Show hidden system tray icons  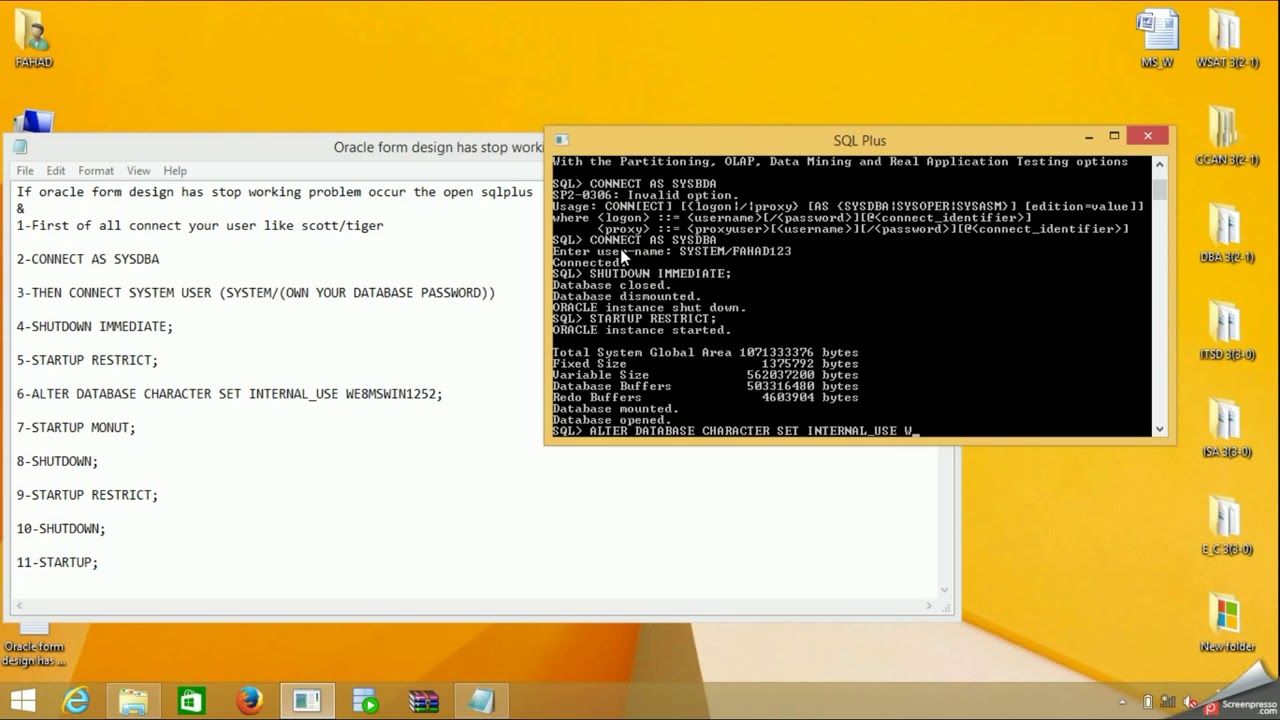(1123, 702)
